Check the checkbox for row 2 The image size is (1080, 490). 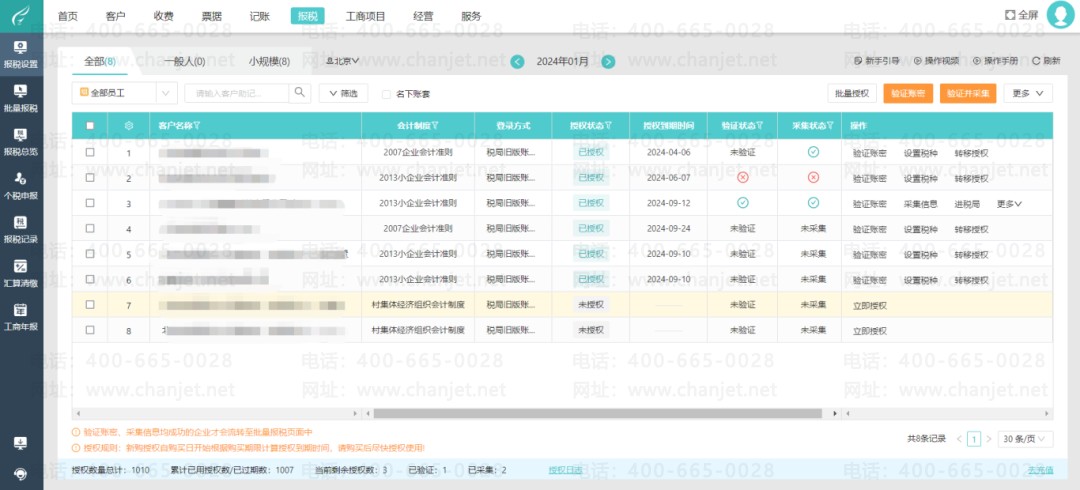tap(90, 178)
